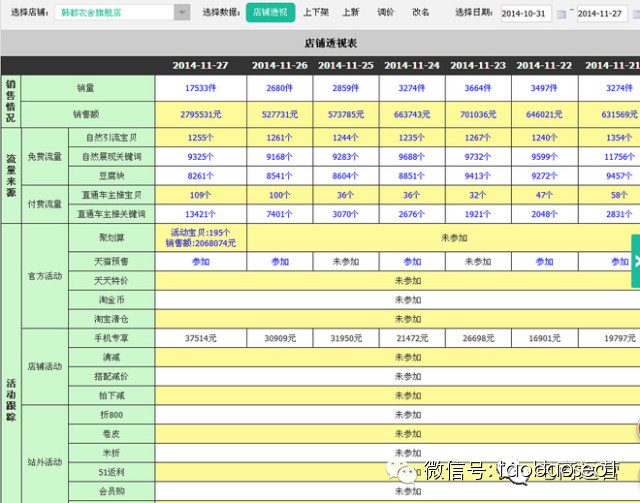Image resolution: width=640 pixels, height=503 pixels.
Task: Click 3664件 sales on 2014-11-23
Action: [478, 88]
